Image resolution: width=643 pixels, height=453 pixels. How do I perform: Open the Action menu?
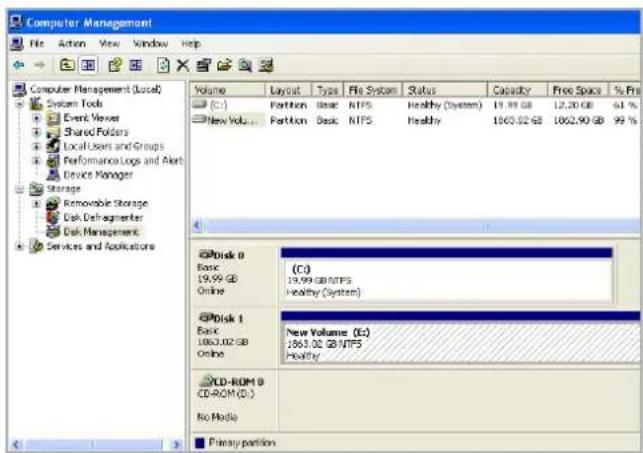click(72, 43)
